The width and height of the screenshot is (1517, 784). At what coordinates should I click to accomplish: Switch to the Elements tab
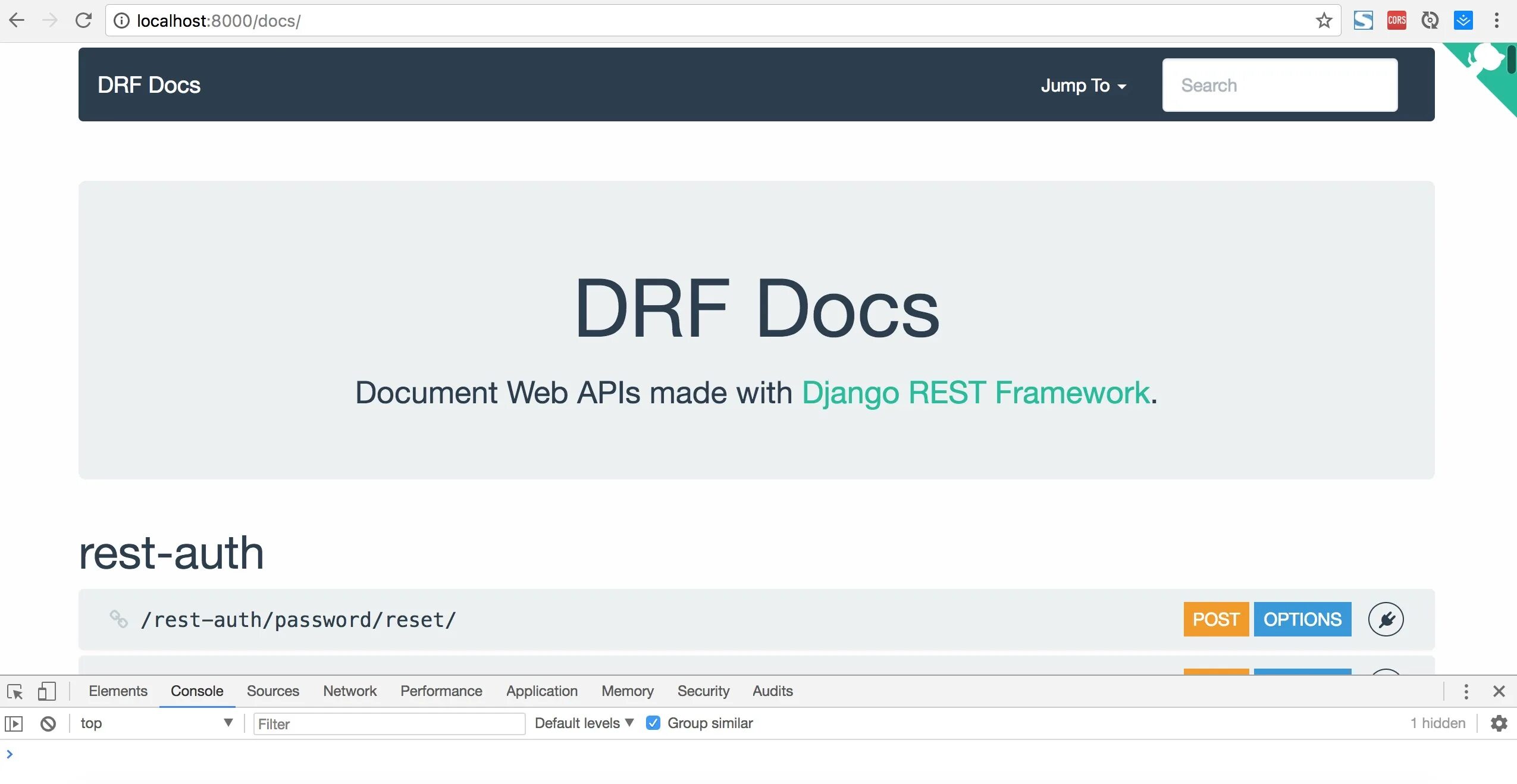[x=118, y=691]
